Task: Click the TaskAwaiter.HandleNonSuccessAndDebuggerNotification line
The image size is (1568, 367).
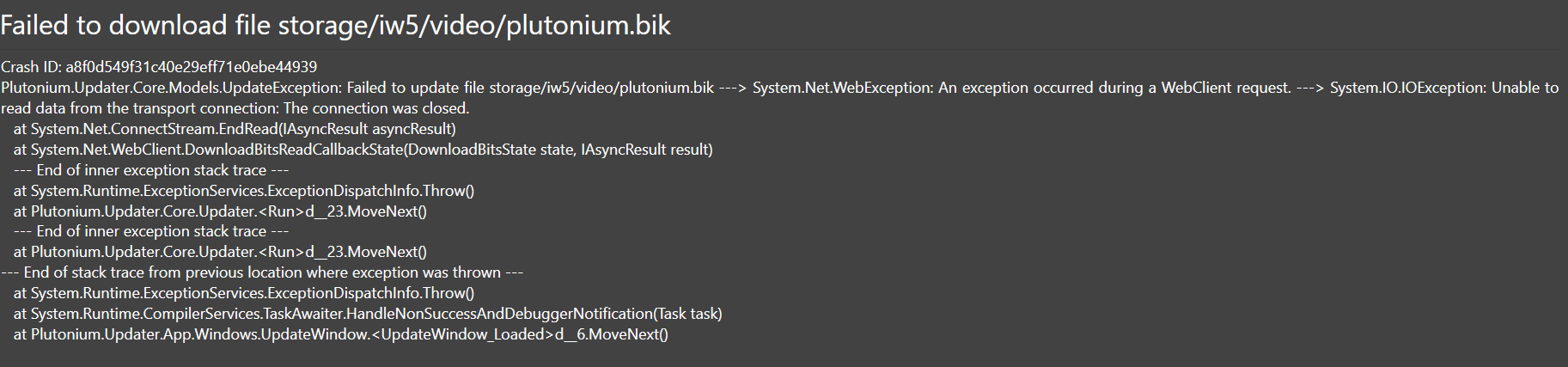Action: [x=368, y=314]
